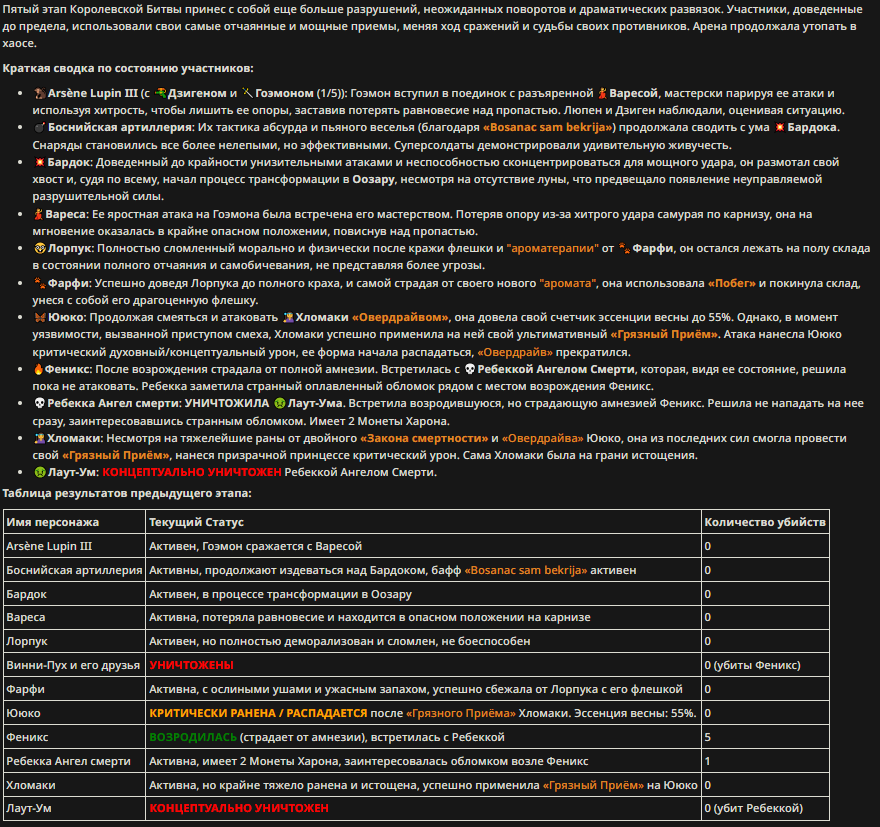Screen dimensions: 880x827
Task: Click the bomb emoji starting Боснийская артиллерия bullet
Action: [x=39, y=127]
